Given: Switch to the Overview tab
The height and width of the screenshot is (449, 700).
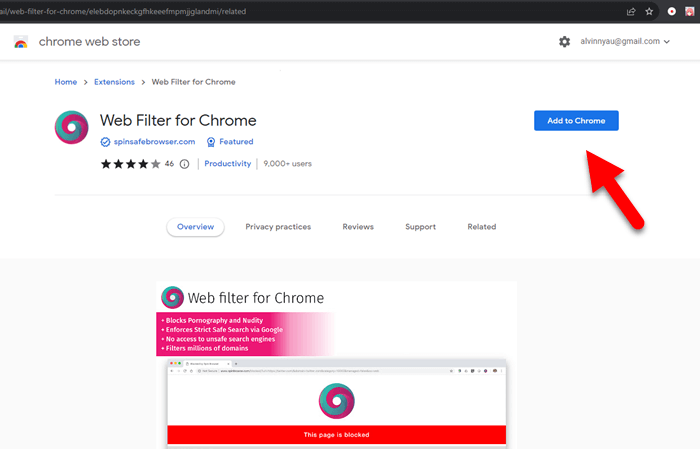Looking at the screenshot, I should click(196, 227).
